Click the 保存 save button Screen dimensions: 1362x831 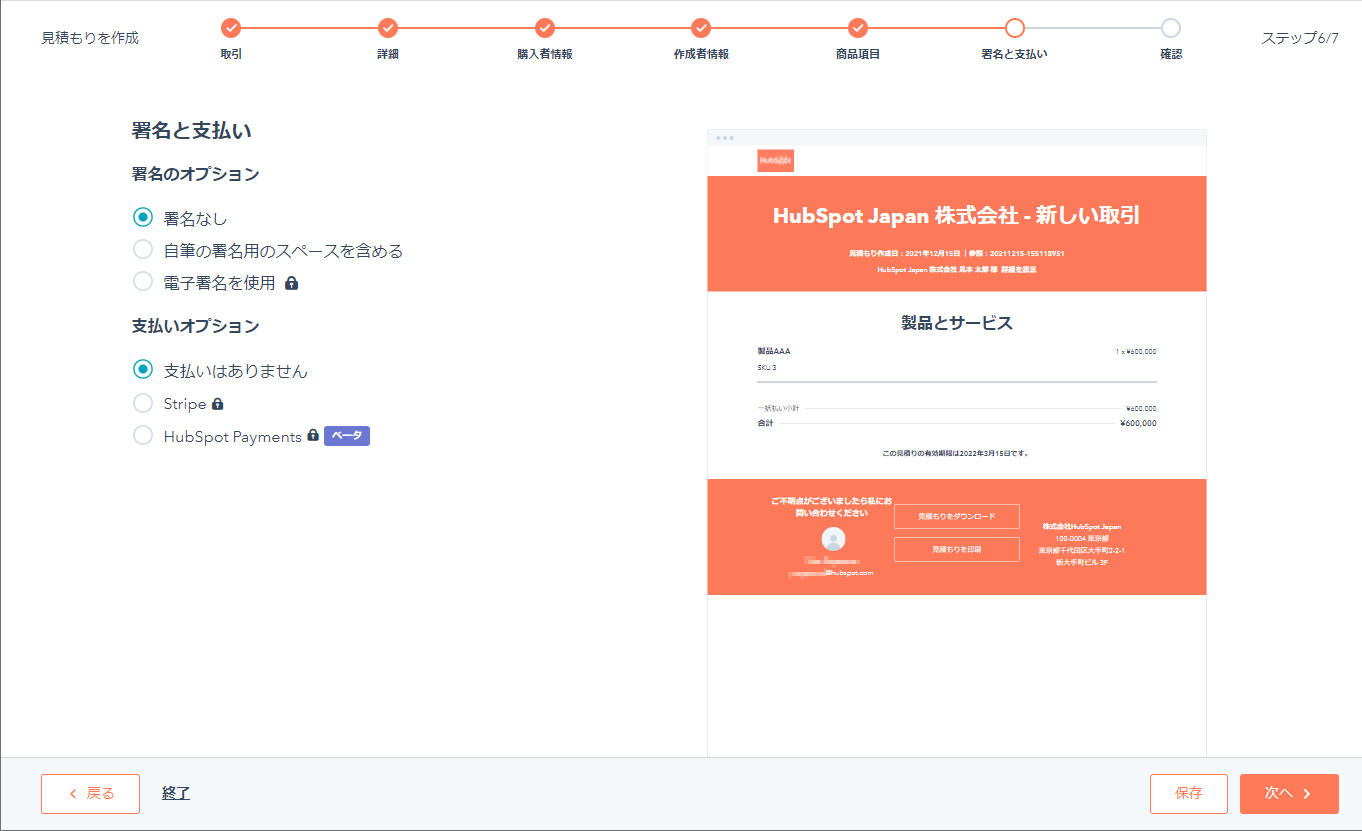tap(1189, 794)
